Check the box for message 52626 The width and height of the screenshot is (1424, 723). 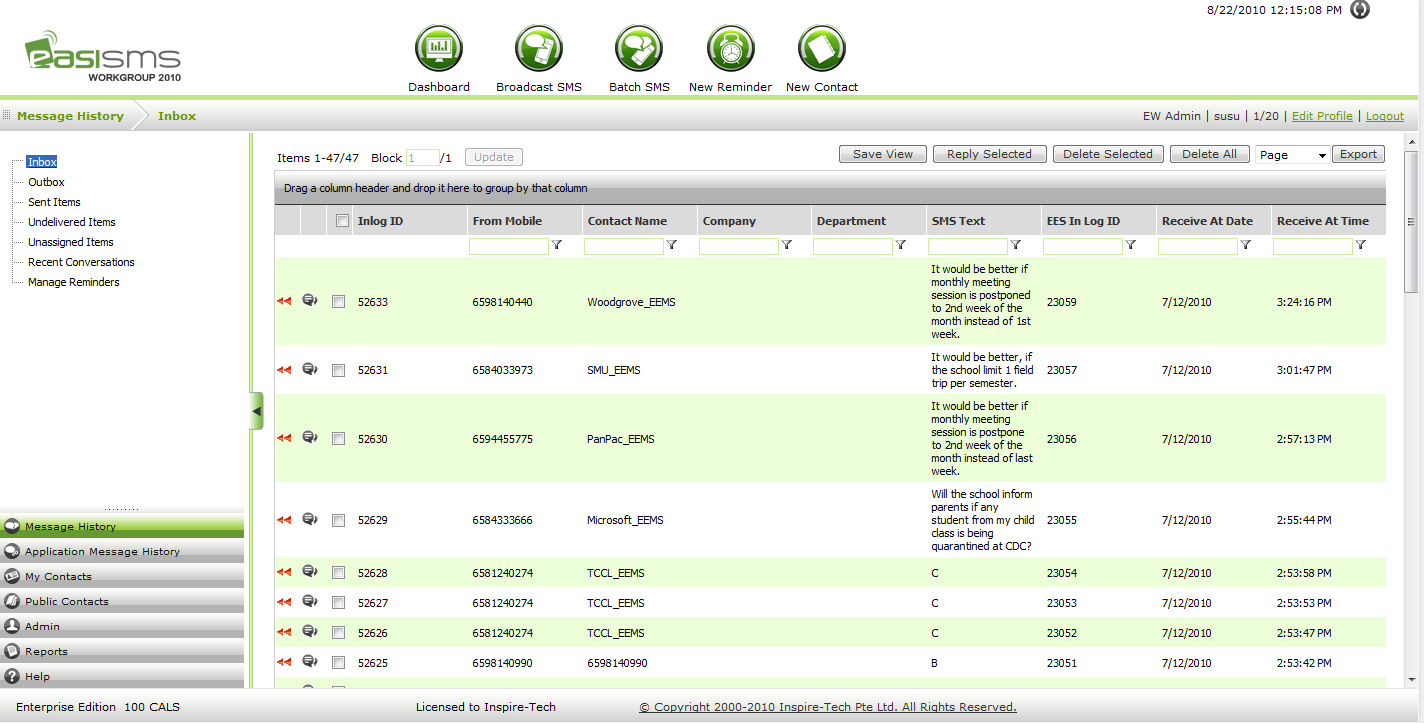click(339, 633)
